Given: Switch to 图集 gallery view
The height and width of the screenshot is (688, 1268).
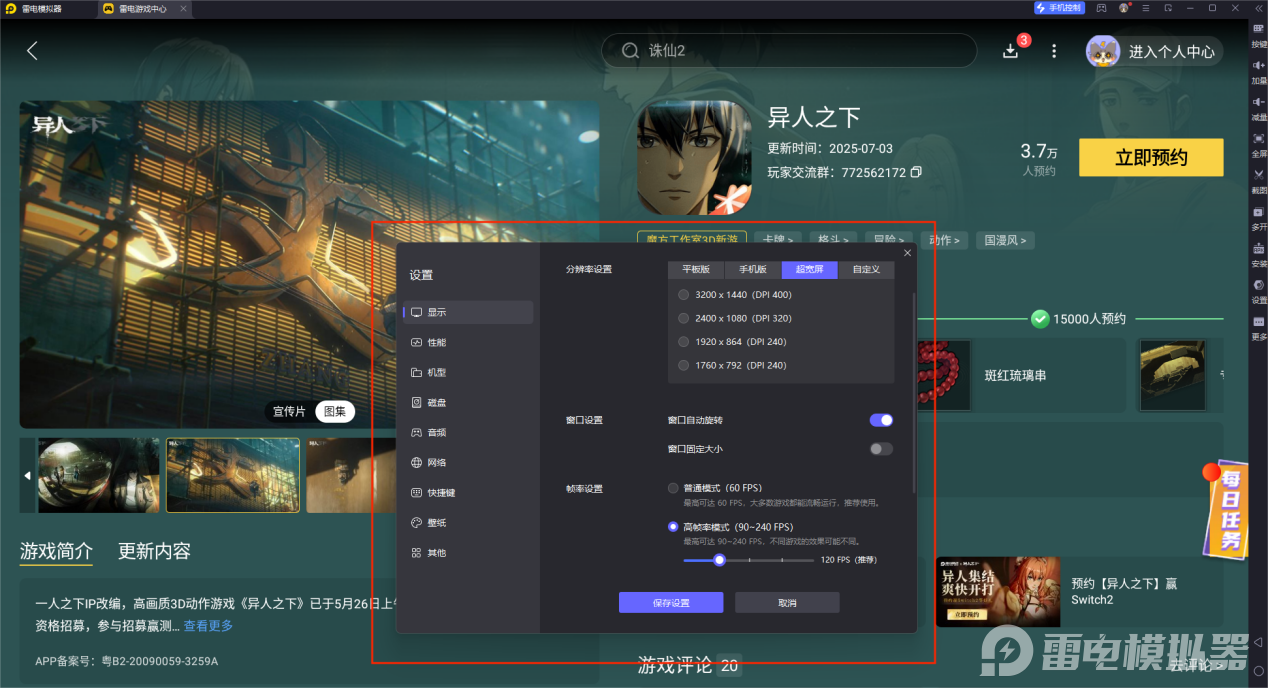Looking at the screenshot, I should [334, 411].
